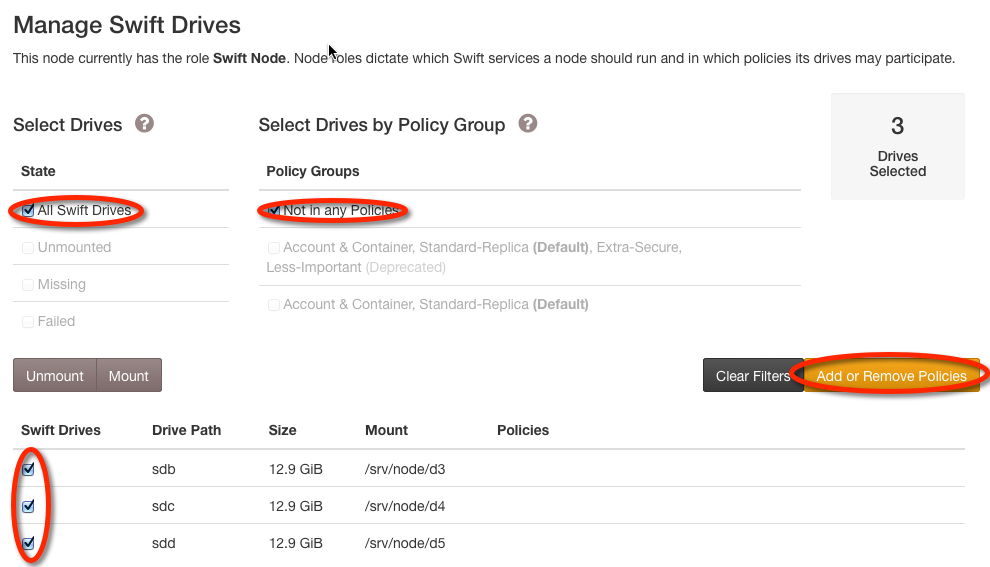Click the Swift Drives column header
This screenshot has height=567, width=990.
(61, 430)
